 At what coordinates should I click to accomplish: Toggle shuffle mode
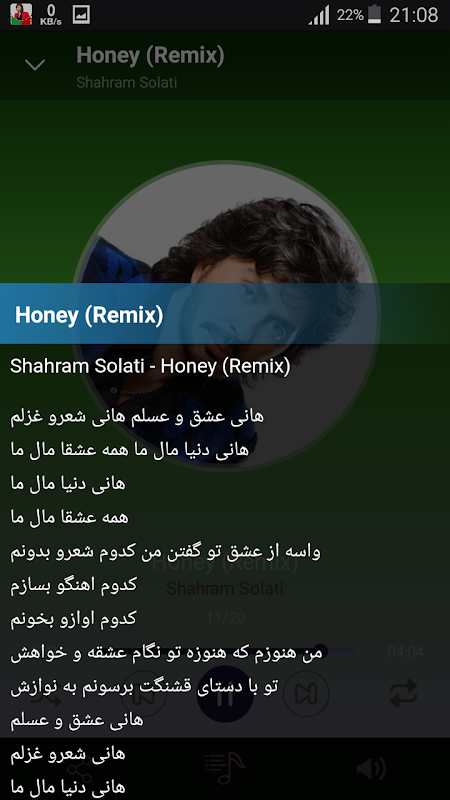(x=47, y=695)
